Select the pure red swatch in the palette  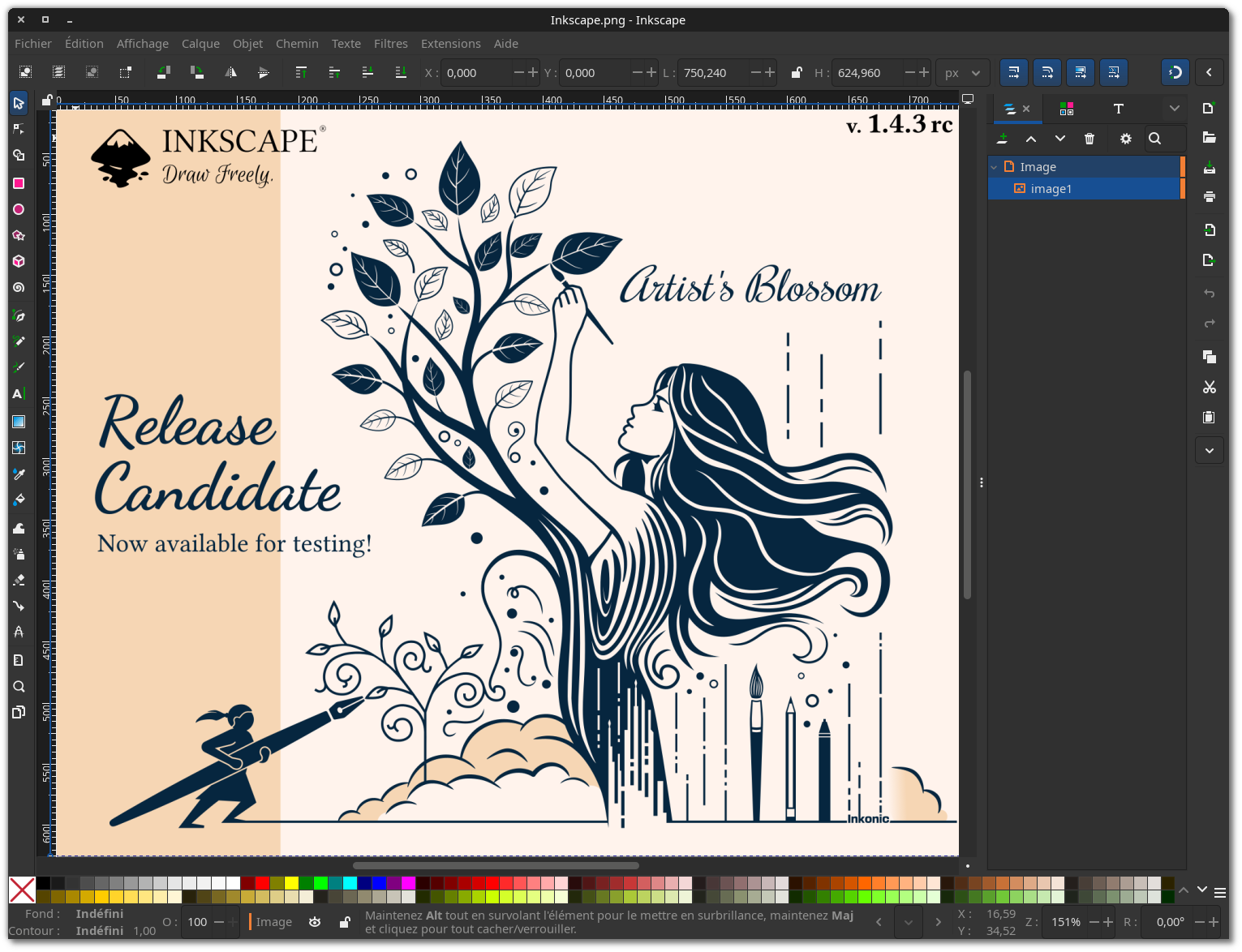pyautogui.click(x=261, y=884)
